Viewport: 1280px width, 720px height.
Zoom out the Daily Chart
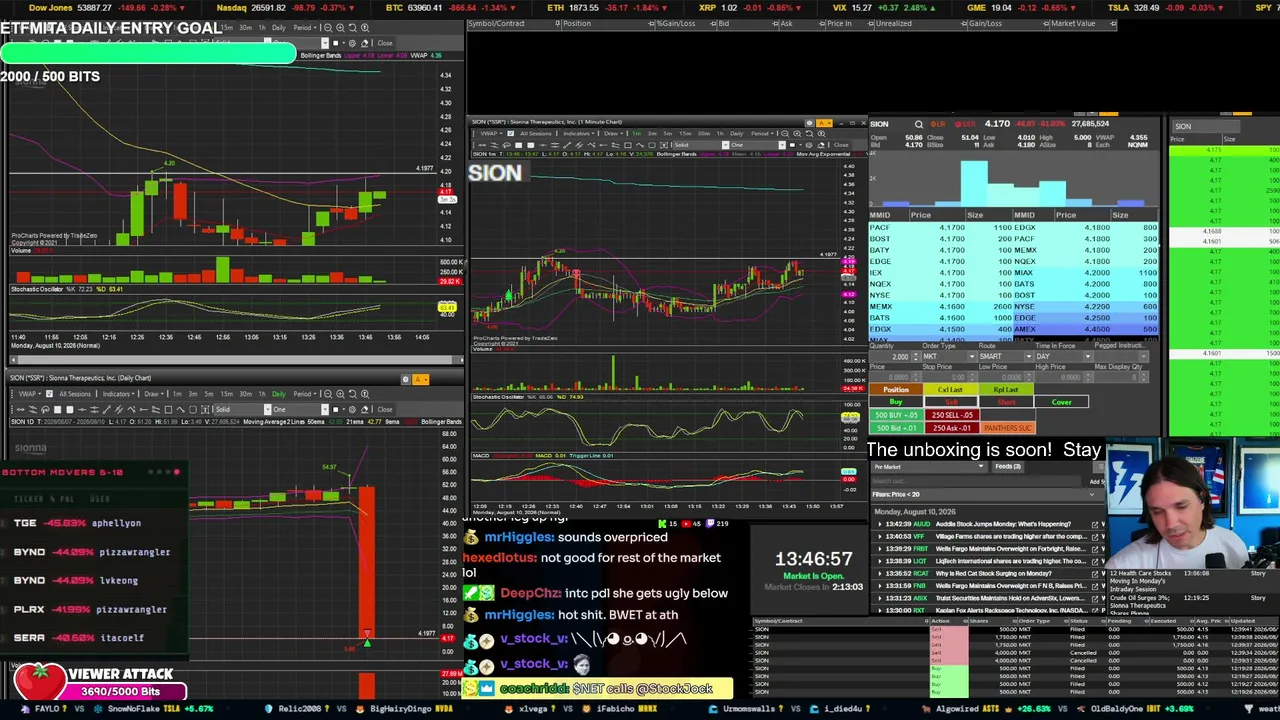coord(328,394)
